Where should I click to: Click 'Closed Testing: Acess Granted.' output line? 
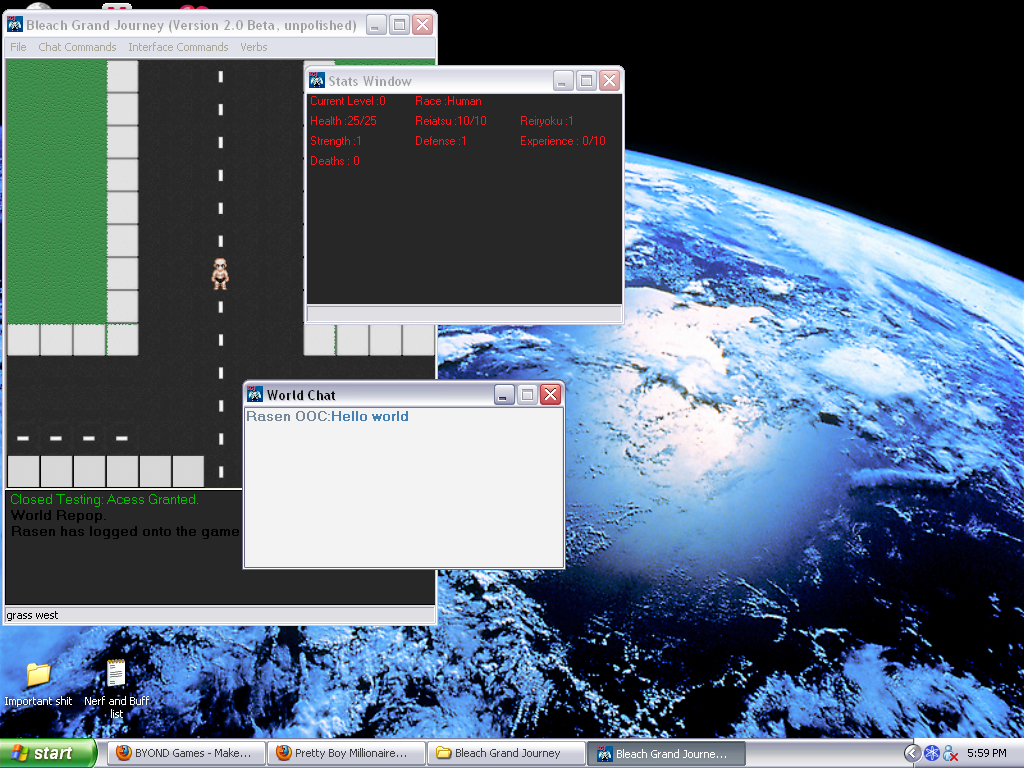(104, 500)
